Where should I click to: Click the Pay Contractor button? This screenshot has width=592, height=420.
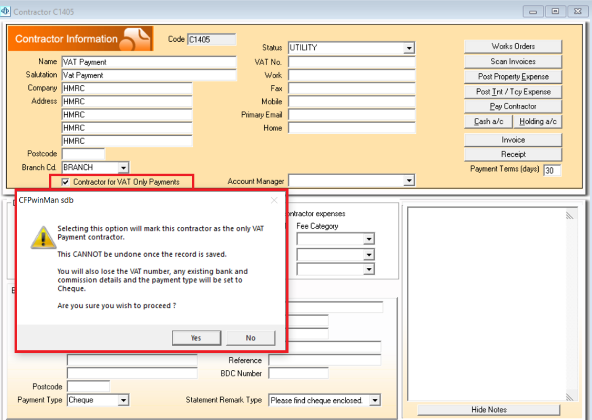(513, 107)
